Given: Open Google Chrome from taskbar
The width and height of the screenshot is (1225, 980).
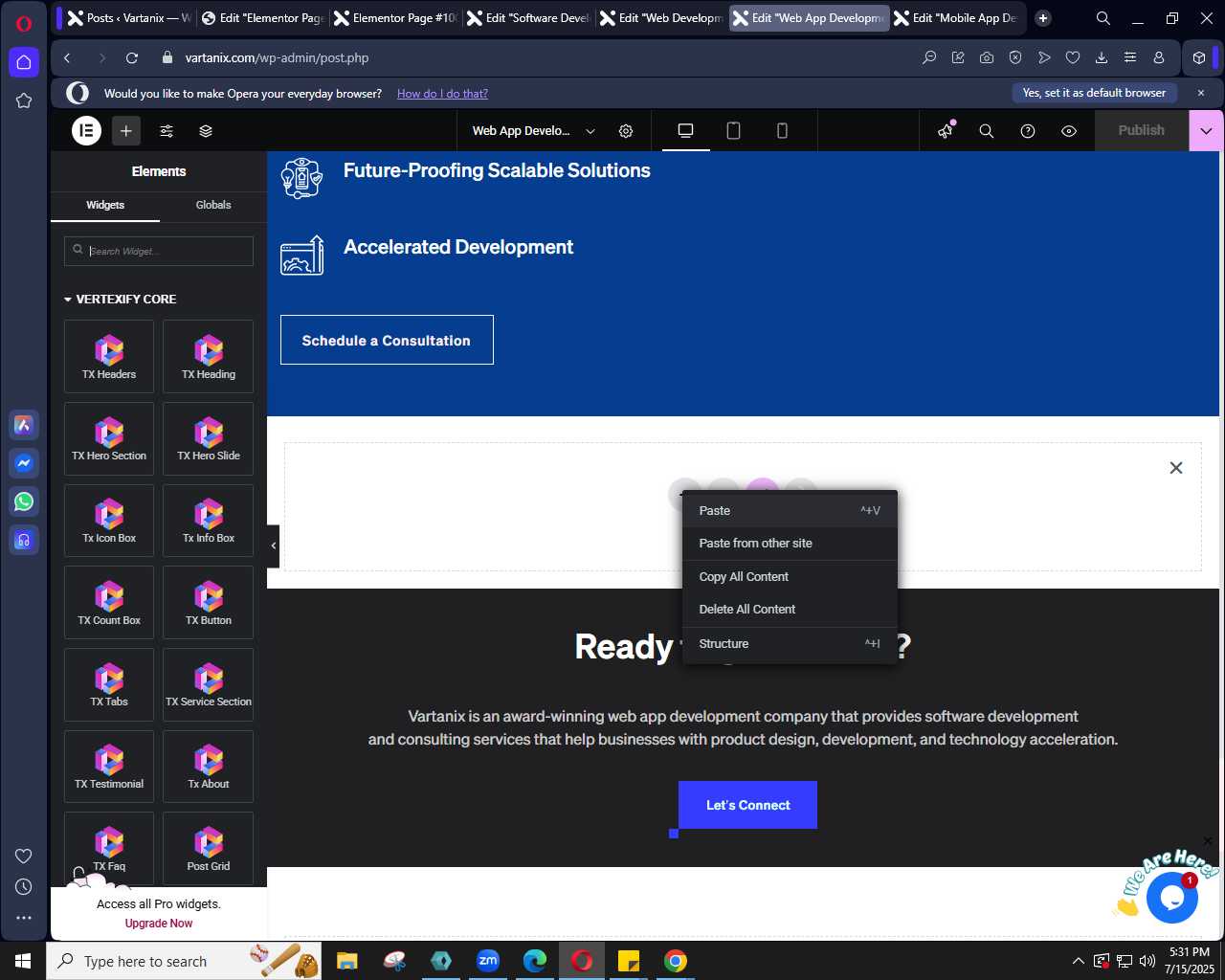Looking at the screenshot, I should click(x=676, y=961).
